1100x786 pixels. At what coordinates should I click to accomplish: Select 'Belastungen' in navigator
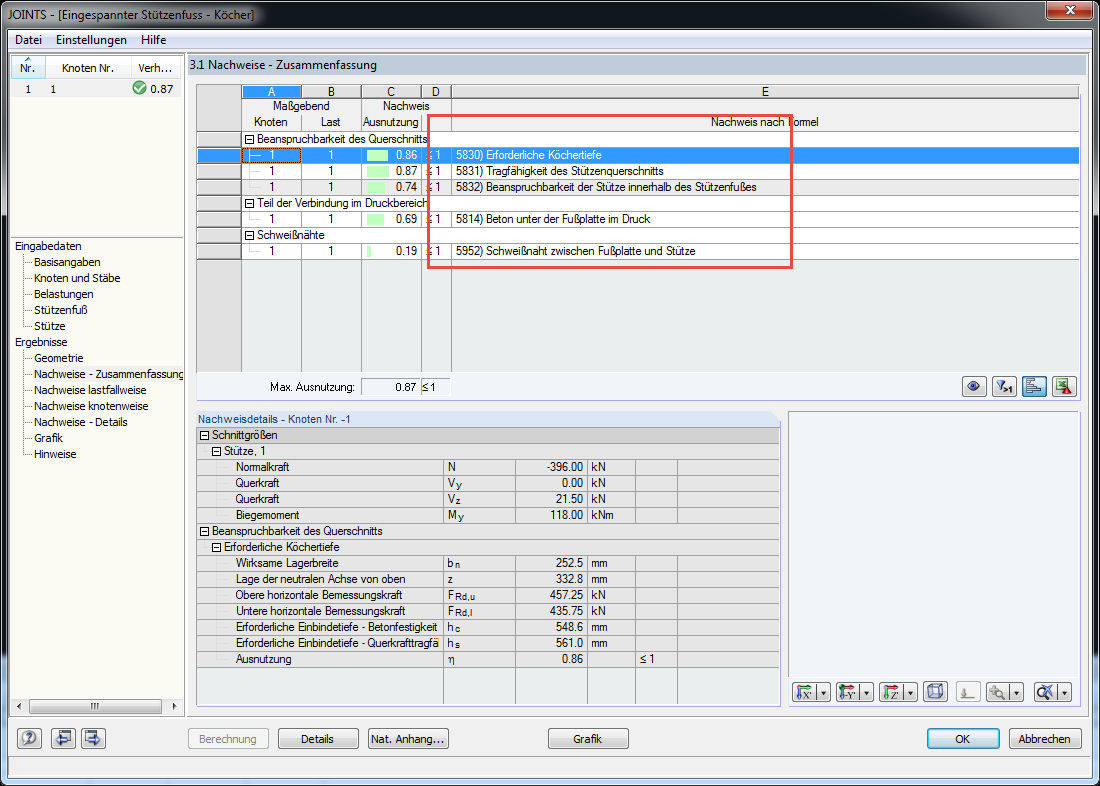tap(64, 294)
